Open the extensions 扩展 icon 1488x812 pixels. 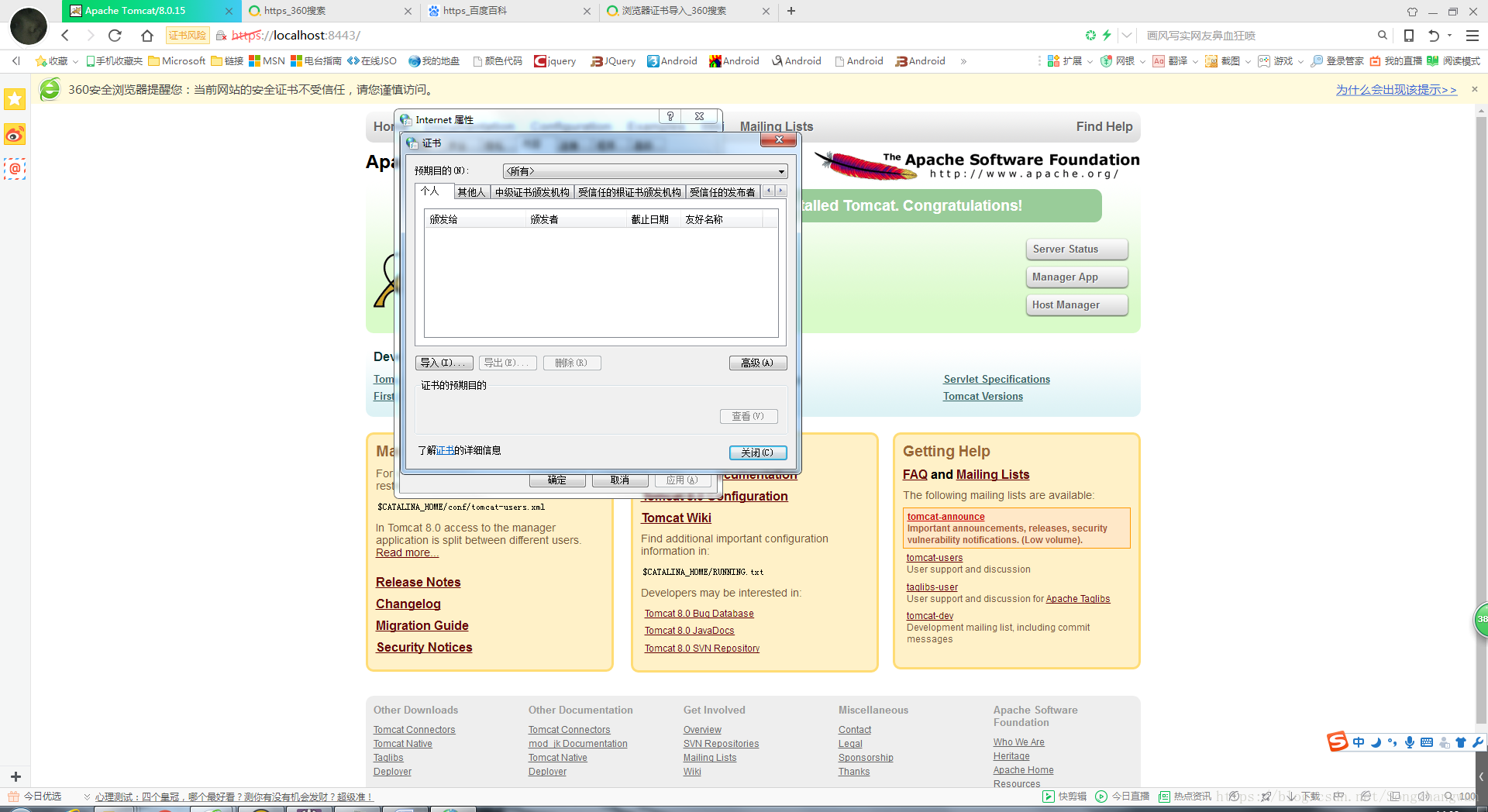pos(1064,61)
